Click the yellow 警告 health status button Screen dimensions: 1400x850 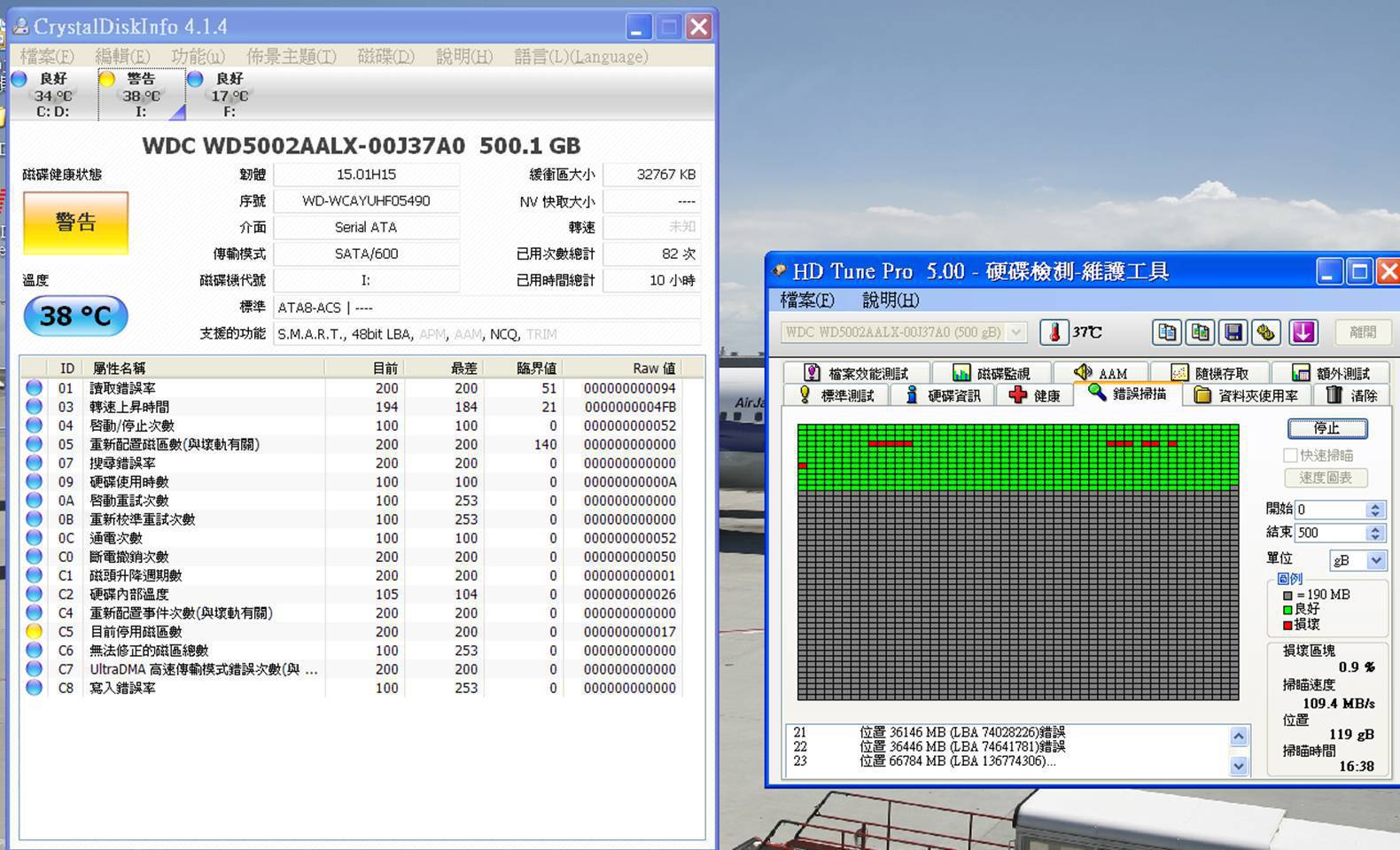(75, 222)
